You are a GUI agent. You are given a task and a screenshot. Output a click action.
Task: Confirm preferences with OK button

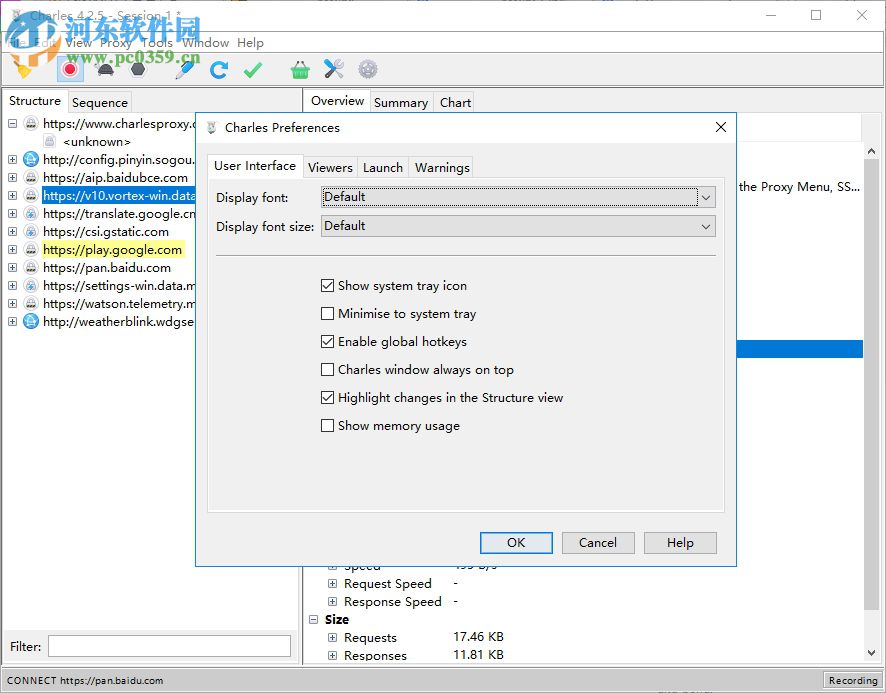[x=516, y=543]
